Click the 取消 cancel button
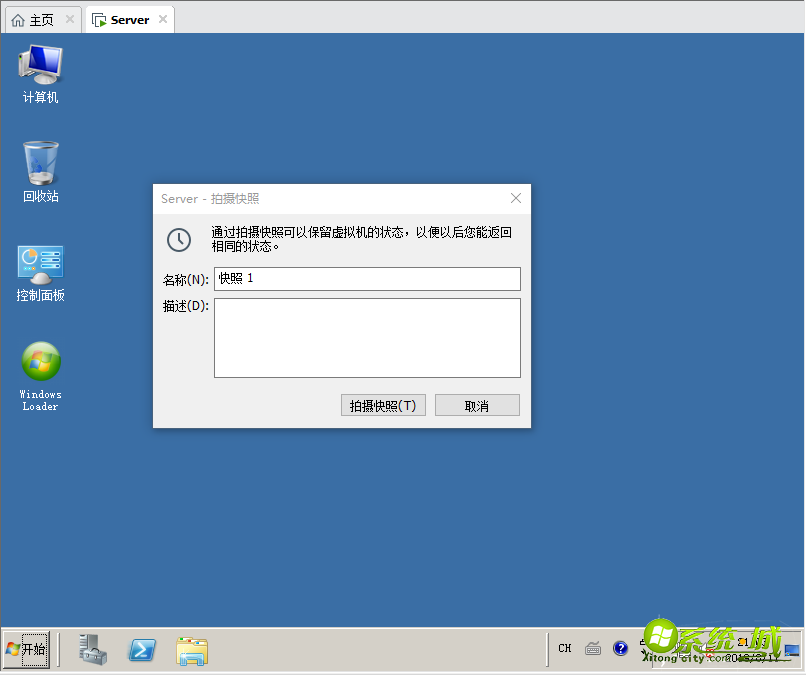 click(477, 404)
